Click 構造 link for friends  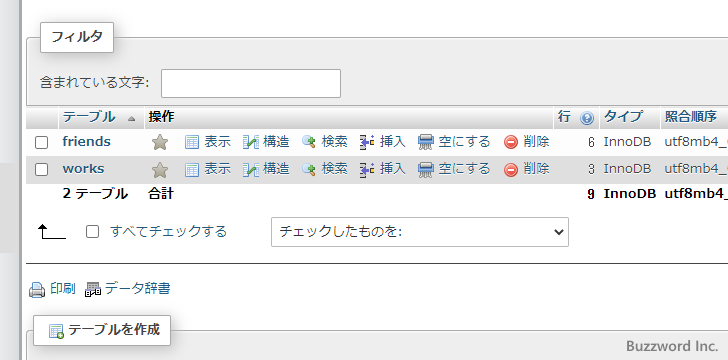(x=276, y=142)
